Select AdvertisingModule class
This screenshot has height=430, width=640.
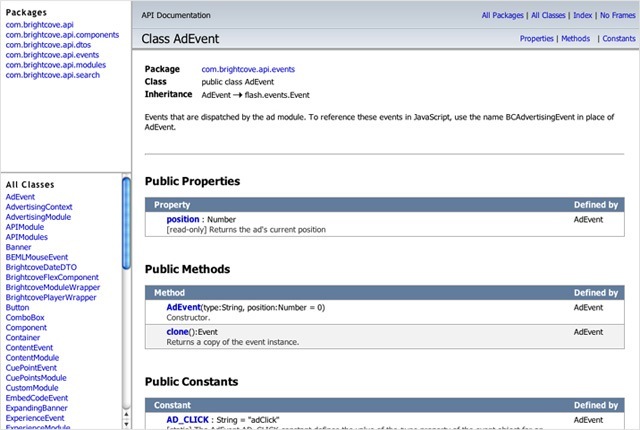38,217
